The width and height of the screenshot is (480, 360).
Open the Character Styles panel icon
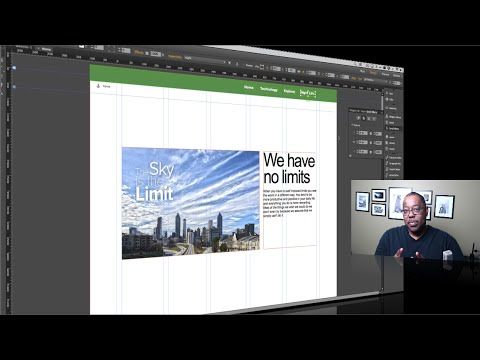point(393,158)
